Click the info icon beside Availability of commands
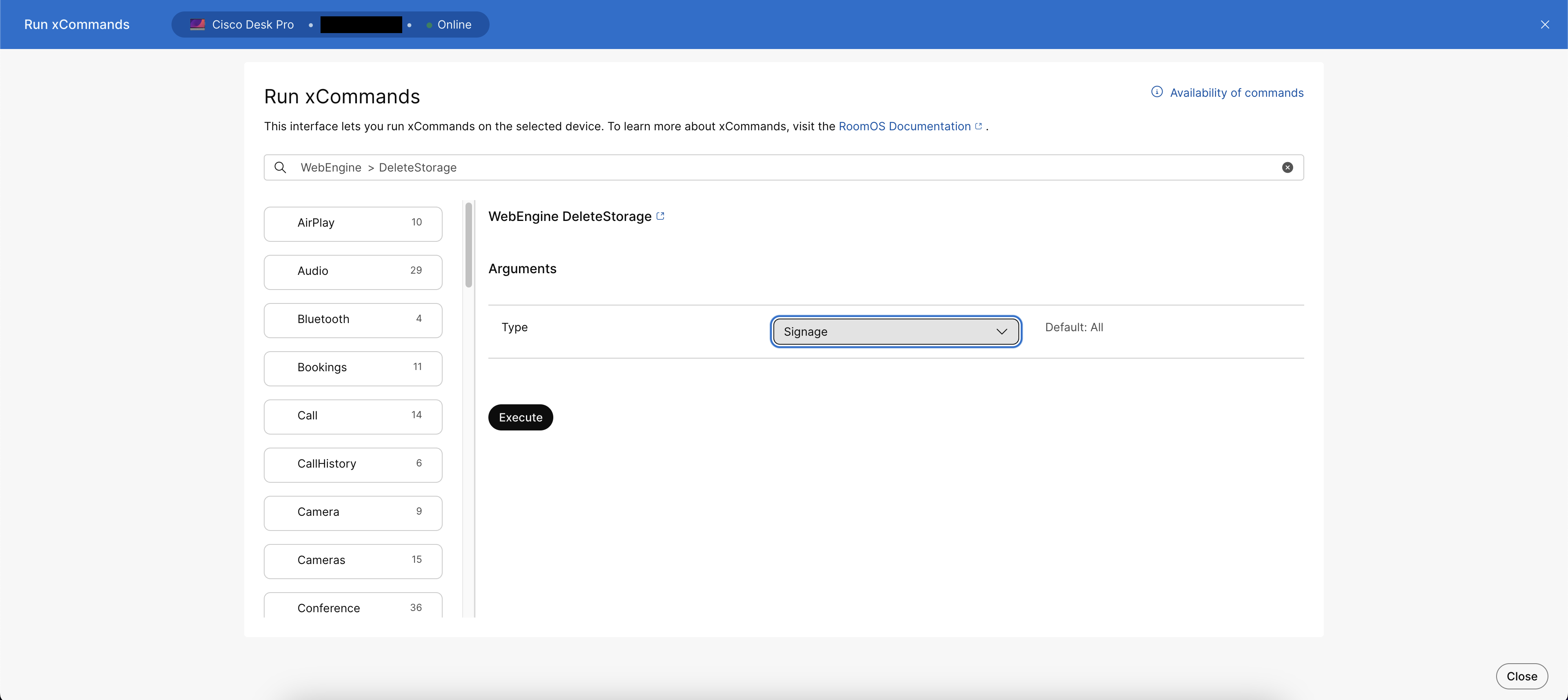 tap(1156, 92)
